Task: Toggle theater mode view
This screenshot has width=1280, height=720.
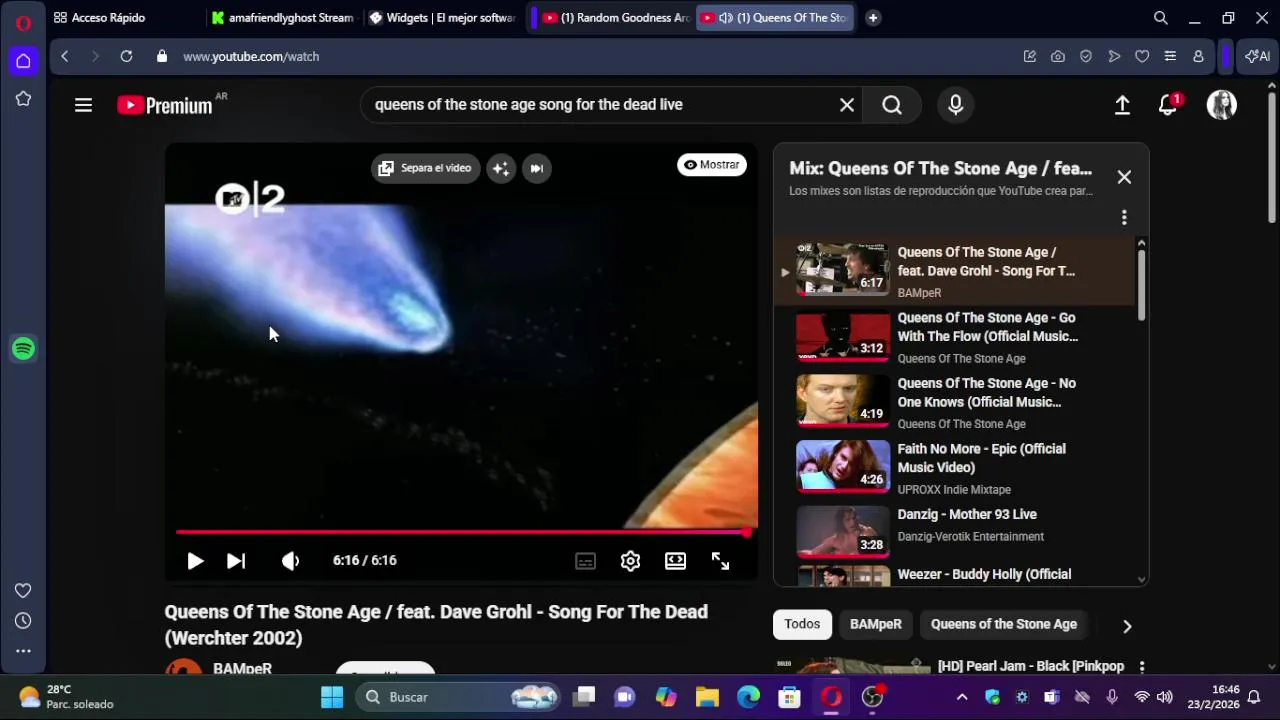Action: 676,561
